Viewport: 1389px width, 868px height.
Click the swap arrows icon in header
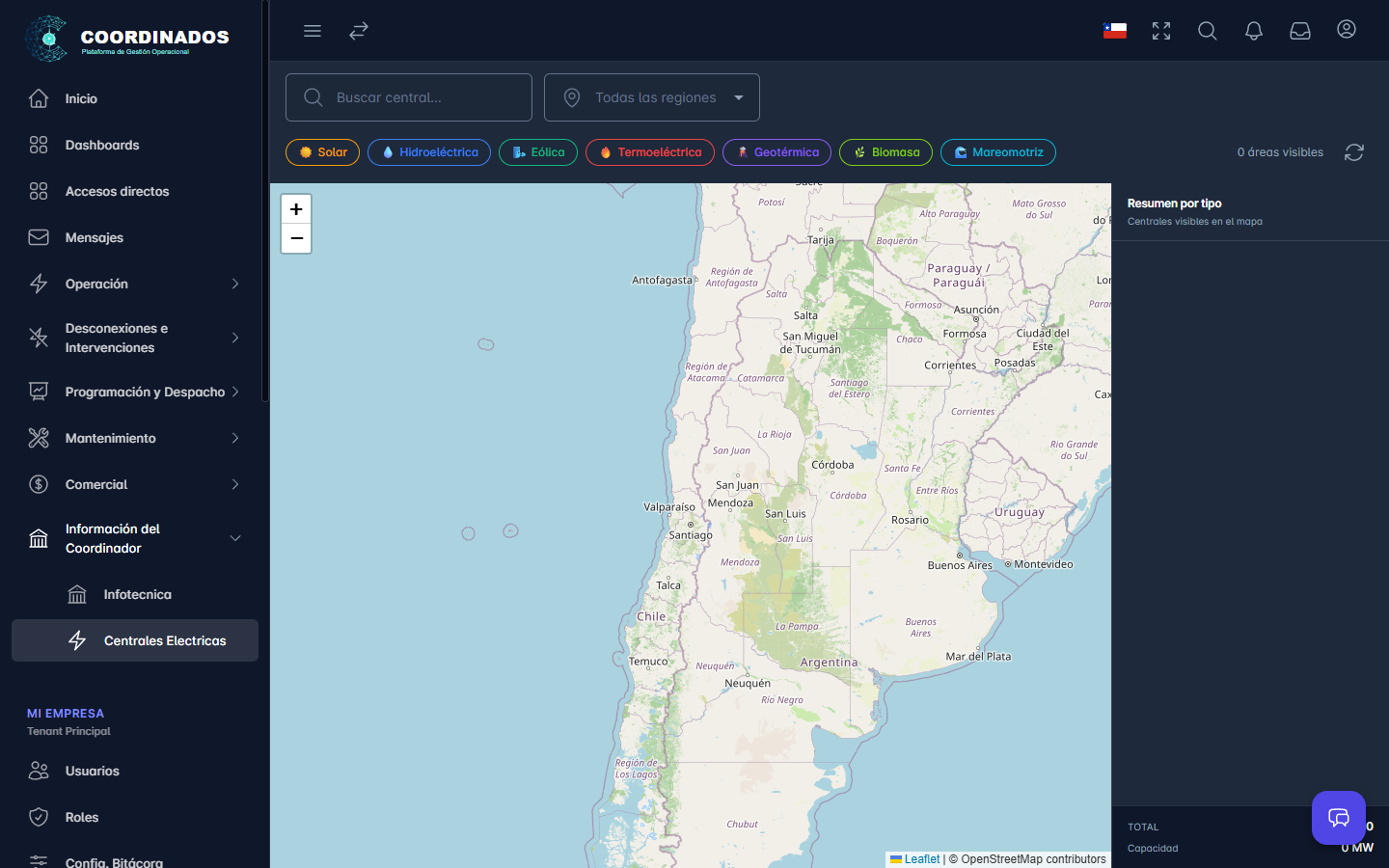[x=359, y=31]
